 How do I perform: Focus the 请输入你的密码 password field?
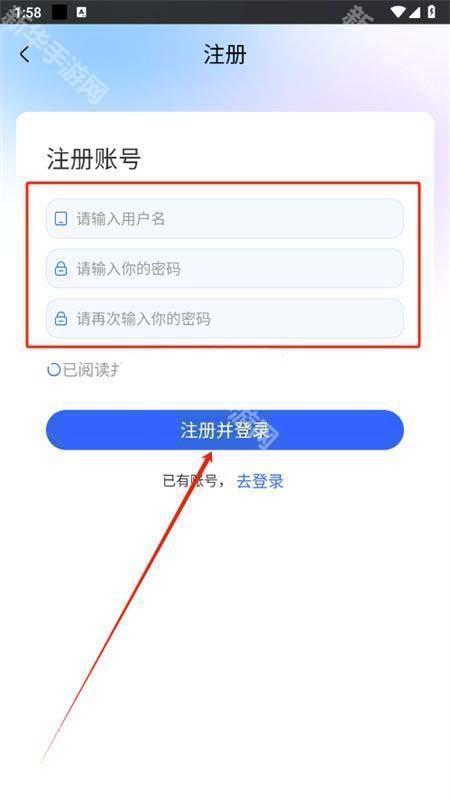pos(225,268)
